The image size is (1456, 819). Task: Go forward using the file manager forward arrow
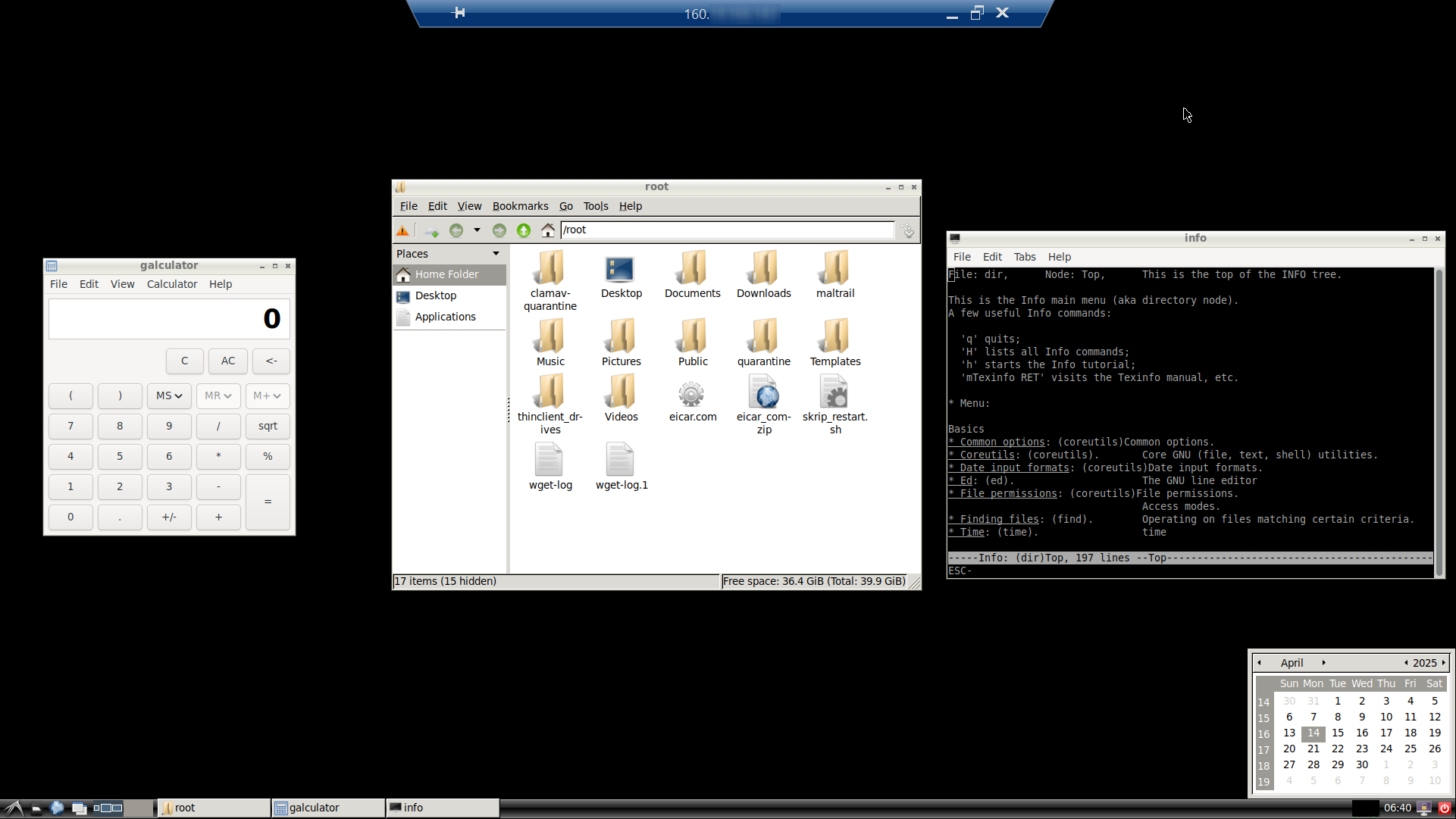499,230
